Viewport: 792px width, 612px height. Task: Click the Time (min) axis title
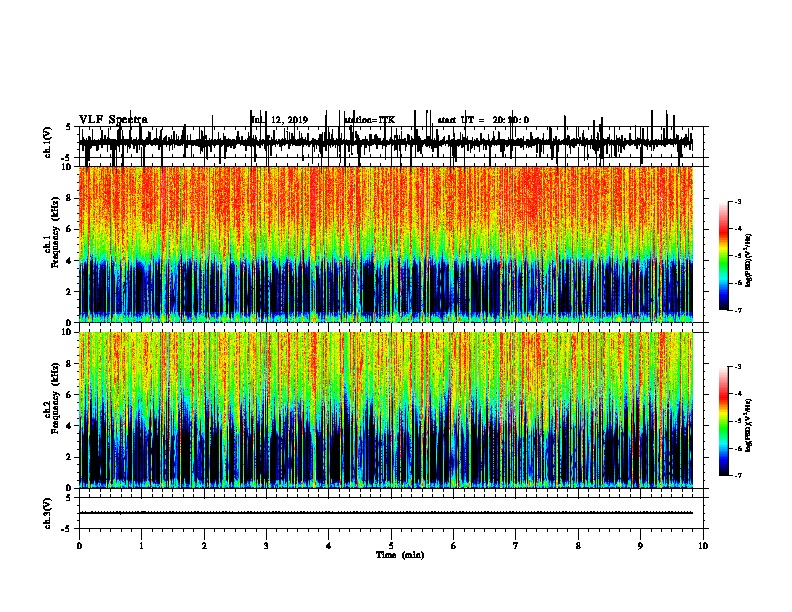pyautogui.click(x=400, y=555)
